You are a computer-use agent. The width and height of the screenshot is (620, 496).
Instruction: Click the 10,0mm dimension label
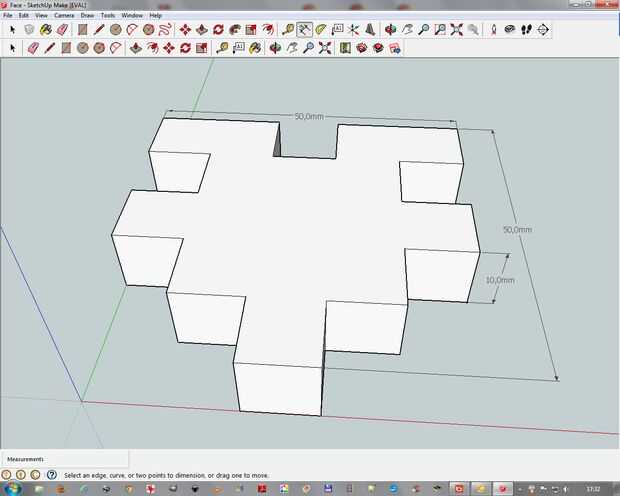coord(499,280)
